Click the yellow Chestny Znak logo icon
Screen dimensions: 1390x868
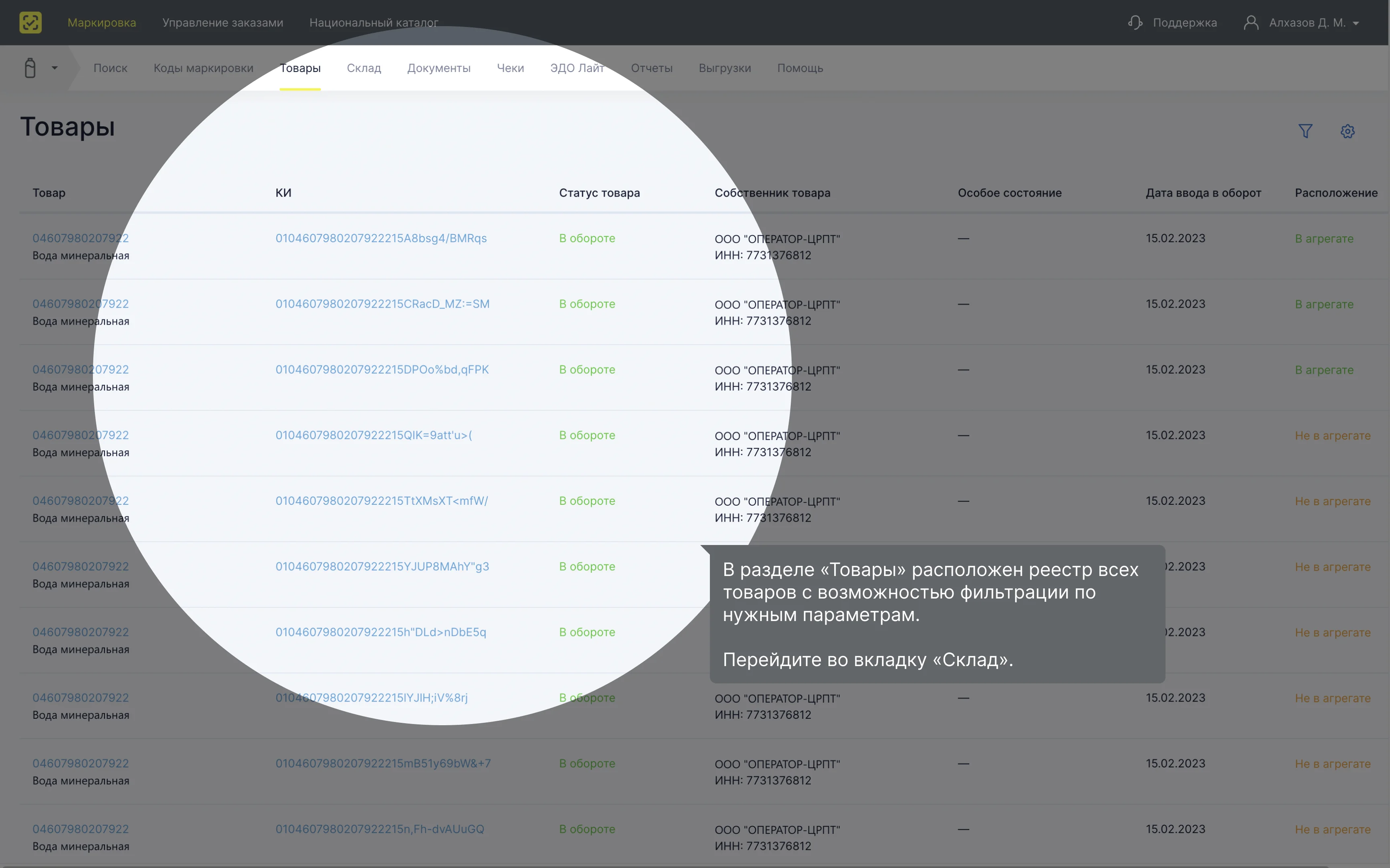tap(31, 23)
